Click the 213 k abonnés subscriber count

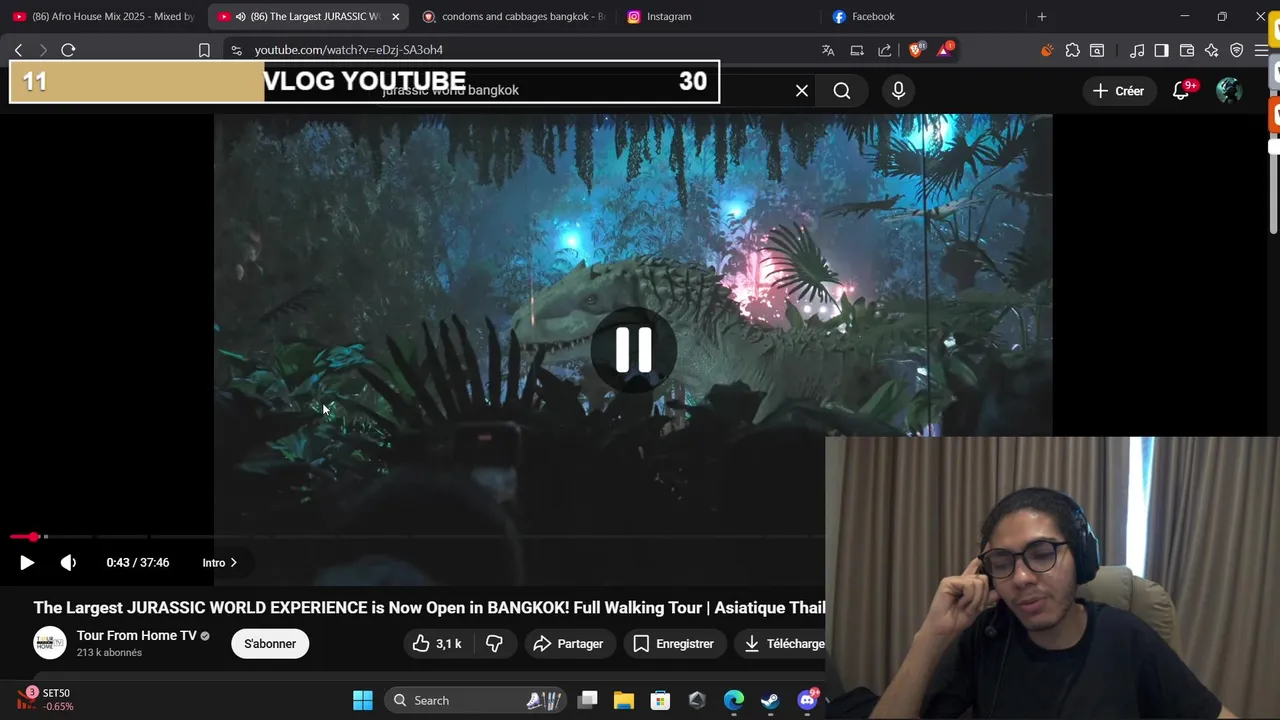click(x=109, y=653)
